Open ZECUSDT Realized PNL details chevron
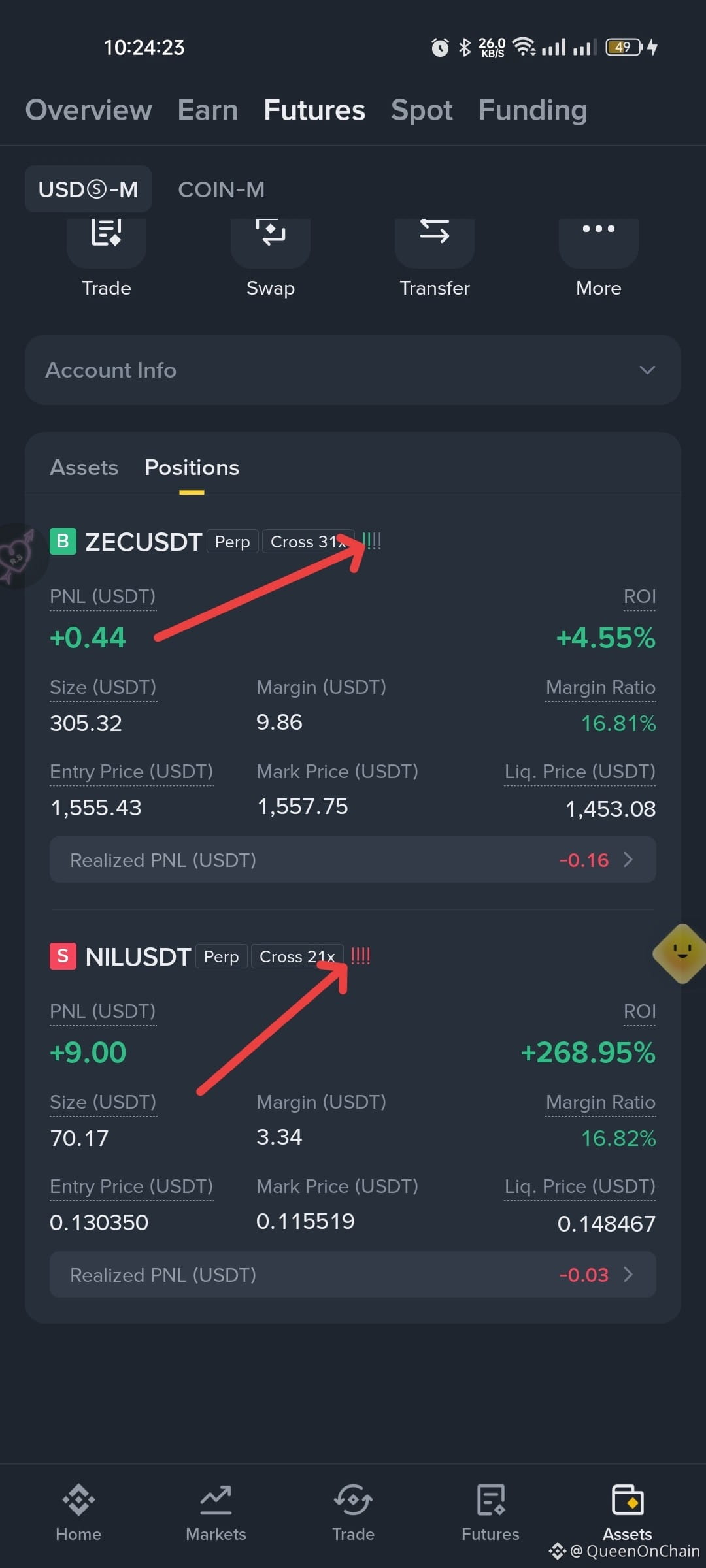This screenshot has width=706, height=1568. pos(629,859)
